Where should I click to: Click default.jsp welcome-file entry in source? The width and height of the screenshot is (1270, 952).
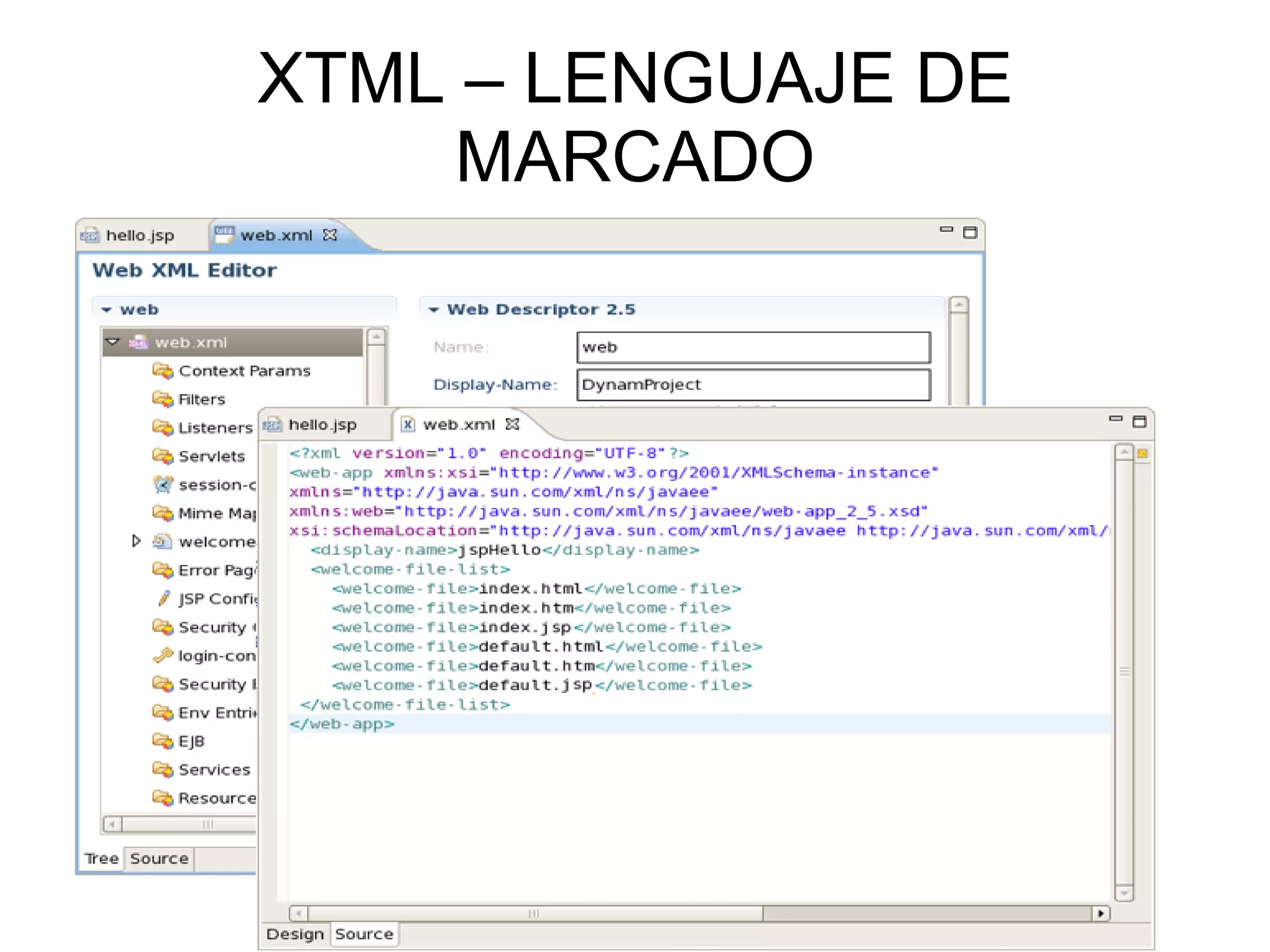[542, 685]
